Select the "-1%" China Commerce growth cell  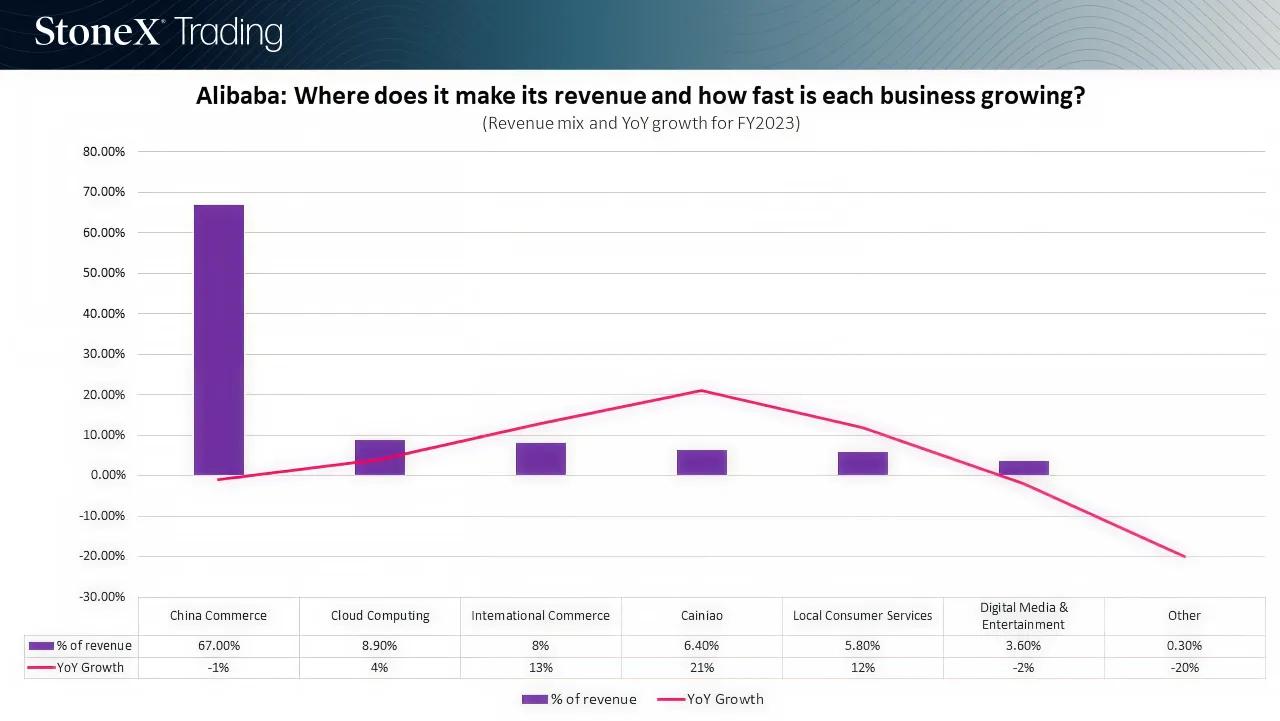[219, 668]
